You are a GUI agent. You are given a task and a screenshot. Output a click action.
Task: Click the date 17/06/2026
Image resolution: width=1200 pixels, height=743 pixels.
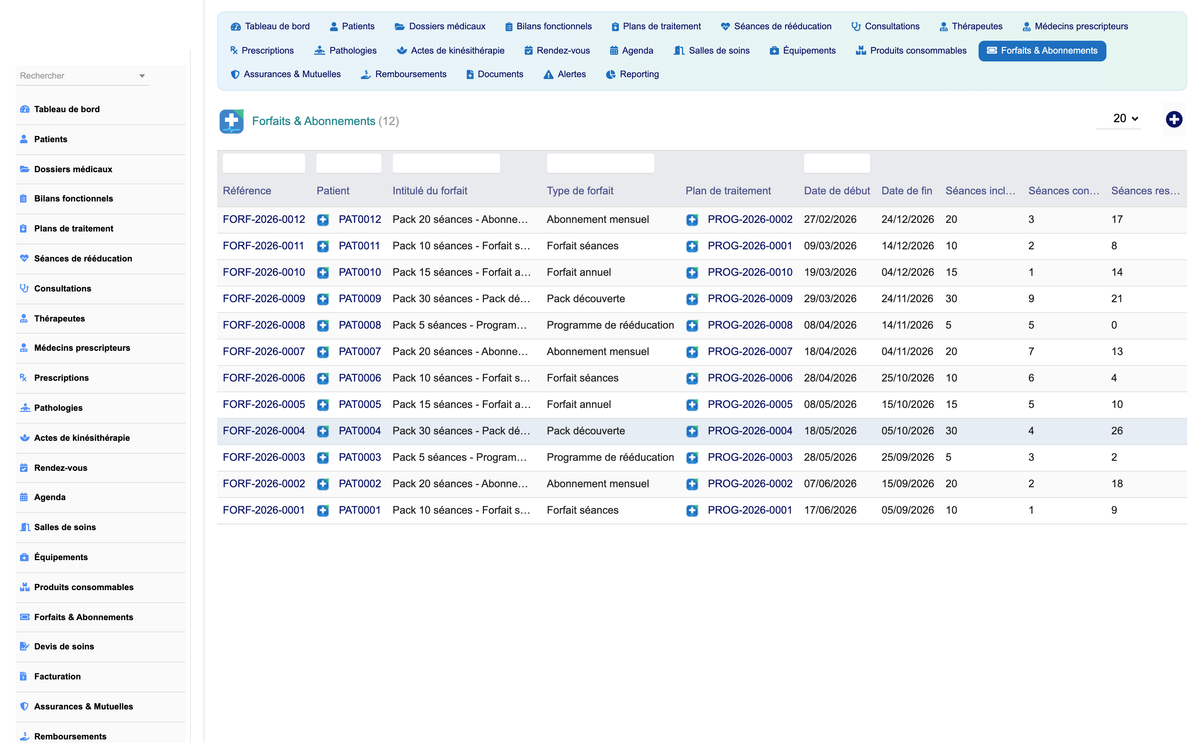[x=830, y=510]
